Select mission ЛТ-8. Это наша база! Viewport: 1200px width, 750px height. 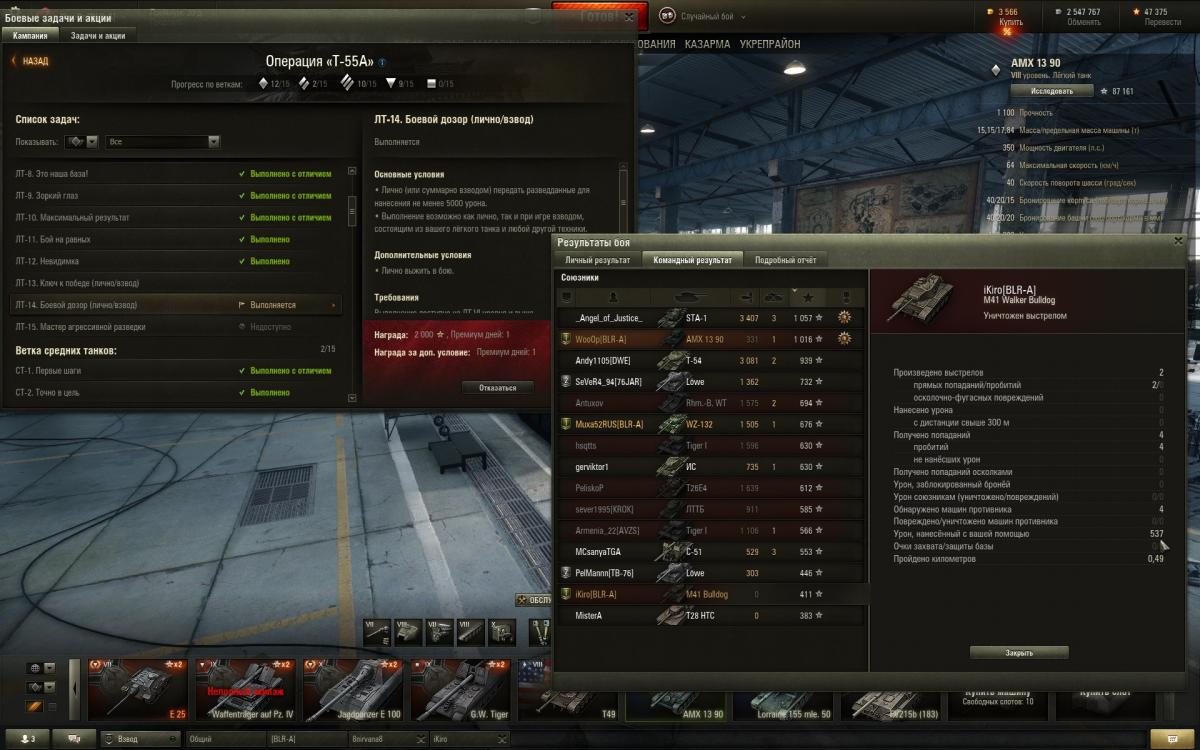[176, 173]
